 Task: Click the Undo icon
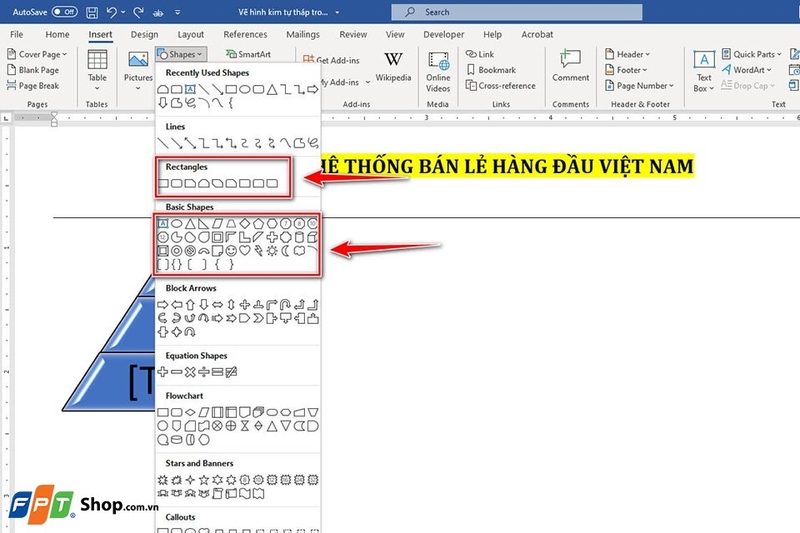pos(112,12)
